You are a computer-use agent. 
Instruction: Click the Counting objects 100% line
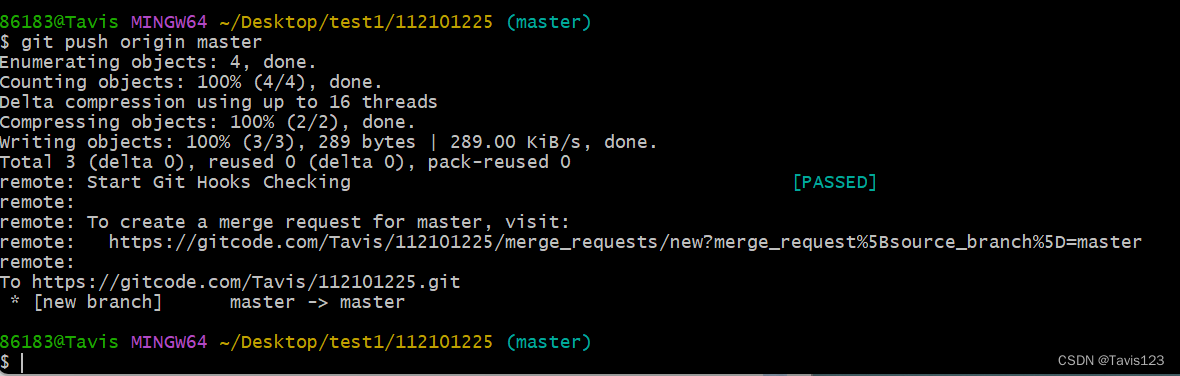coord(191,82)
